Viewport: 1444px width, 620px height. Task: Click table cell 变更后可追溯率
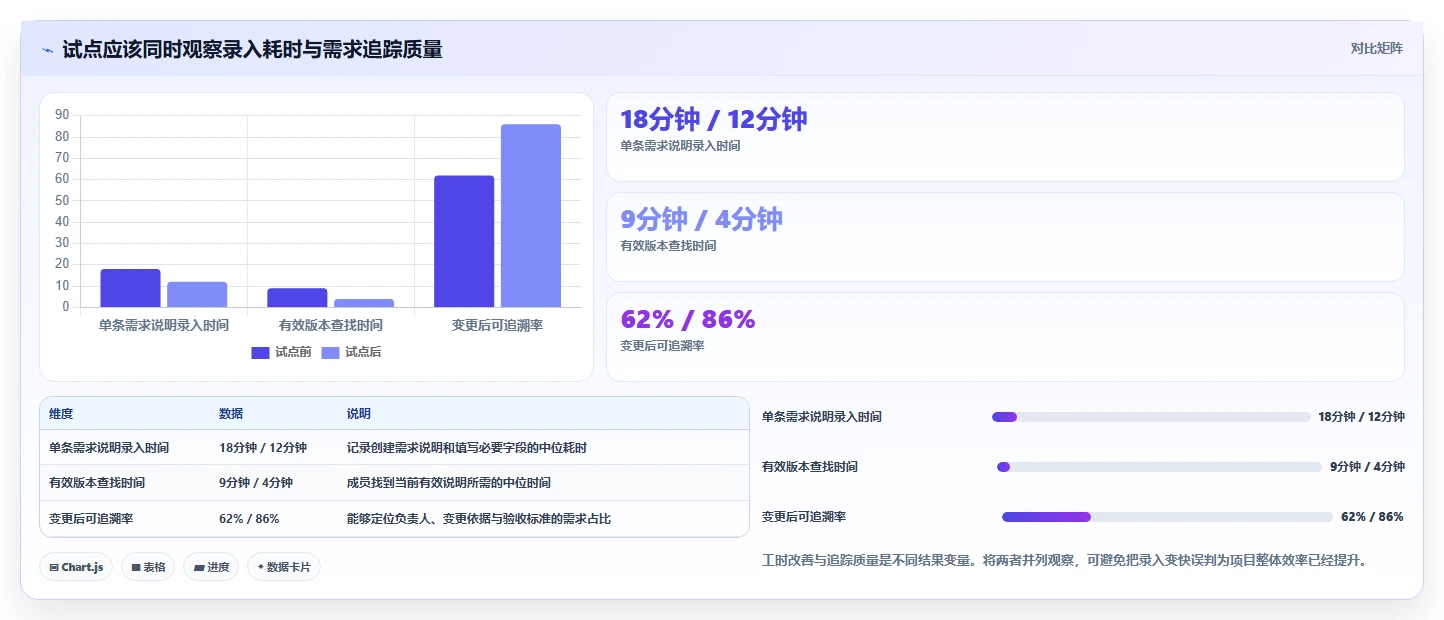[x=91, y=519]
